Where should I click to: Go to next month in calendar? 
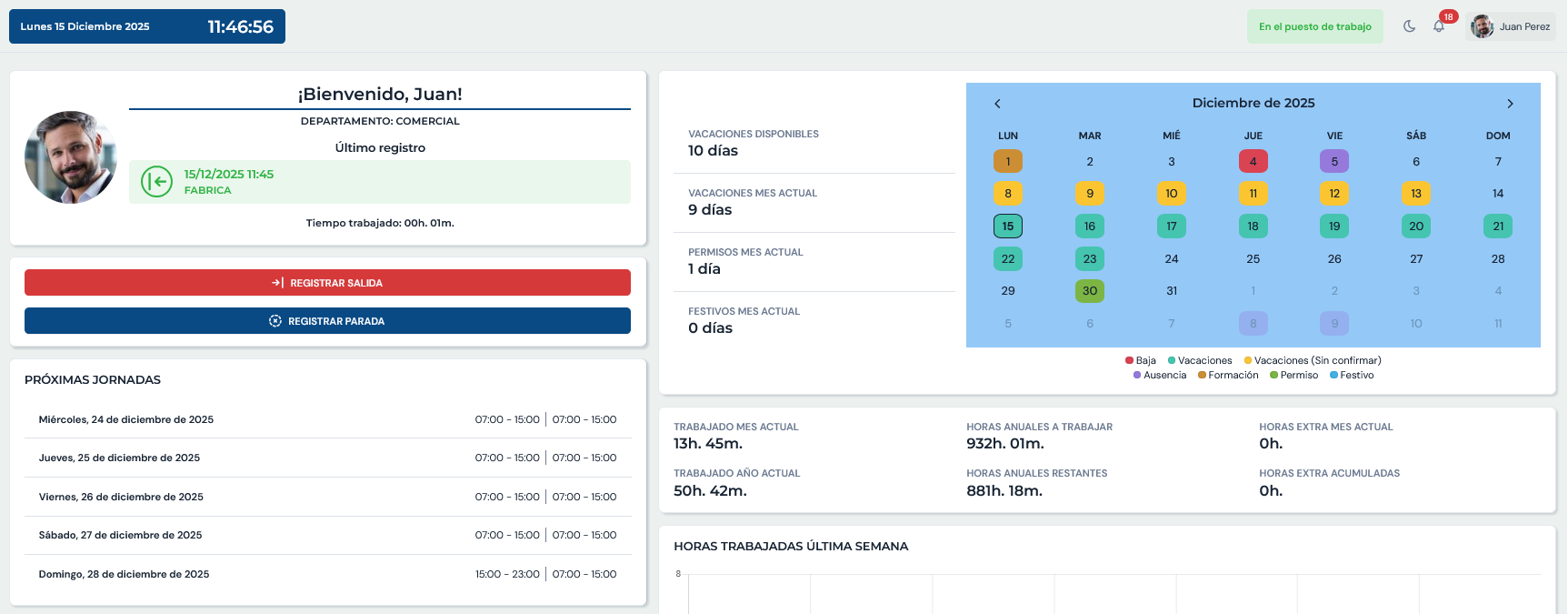pyautogui.click(x=1510, y=104)
